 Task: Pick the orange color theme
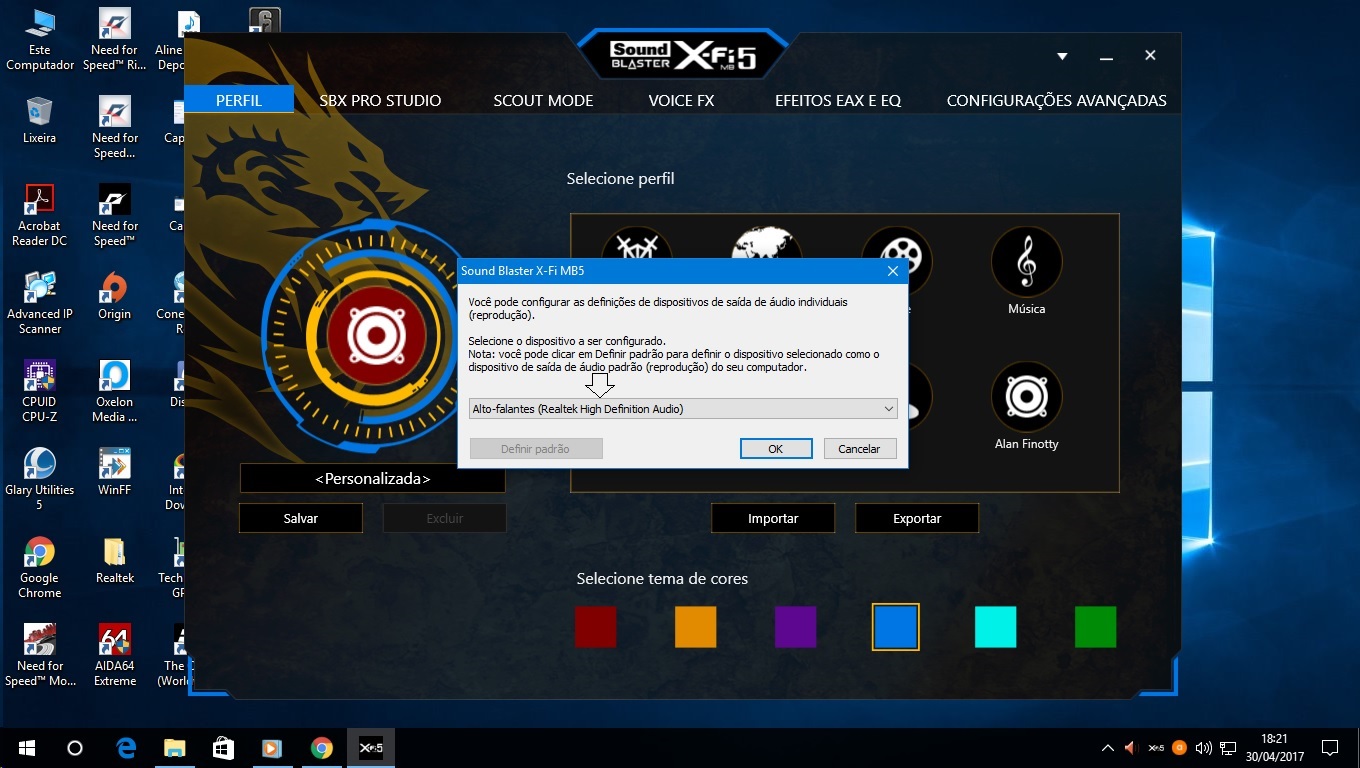pyautogui.click(x=696, y=627)
